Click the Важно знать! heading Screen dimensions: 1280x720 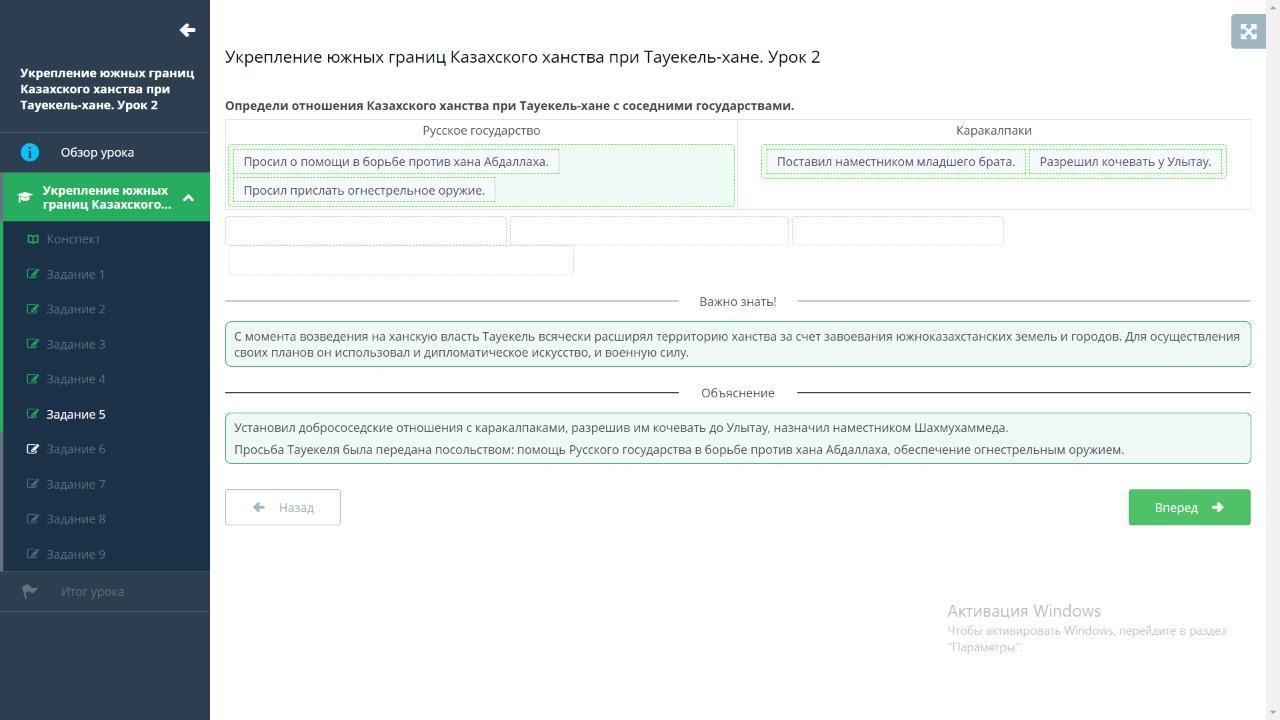[738, 301]
